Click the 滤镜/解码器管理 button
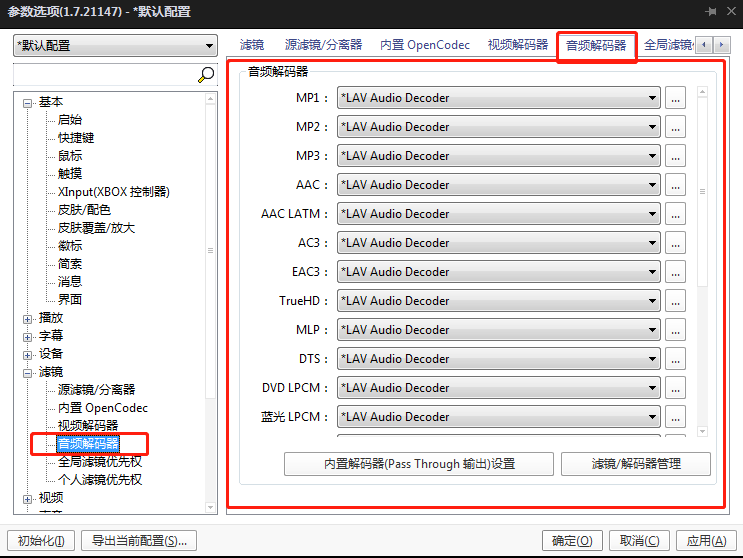The image size is (743, 558). [x=636, y=464]
